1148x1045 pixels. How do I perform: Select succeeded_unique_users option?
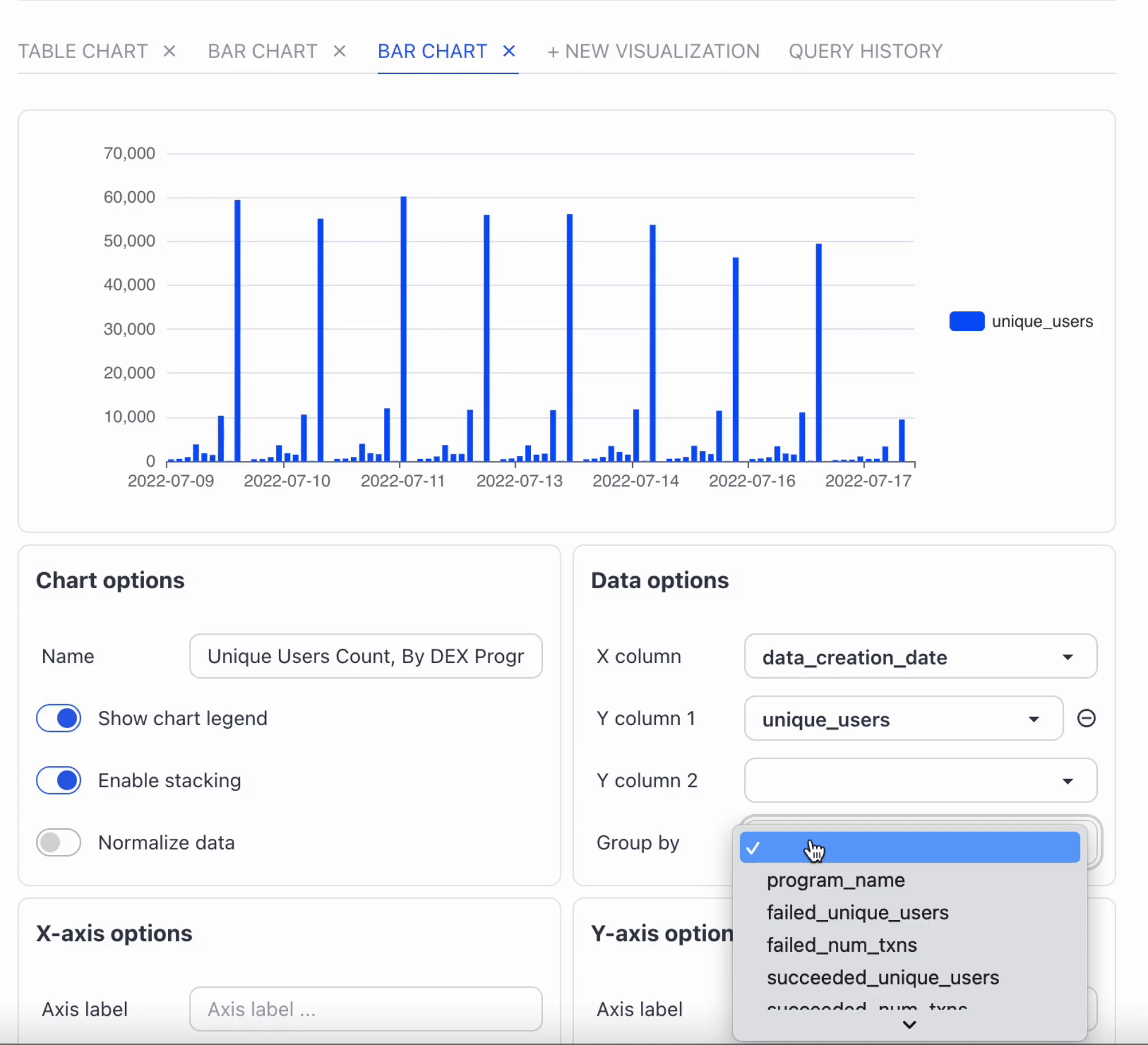click(883, 977)
